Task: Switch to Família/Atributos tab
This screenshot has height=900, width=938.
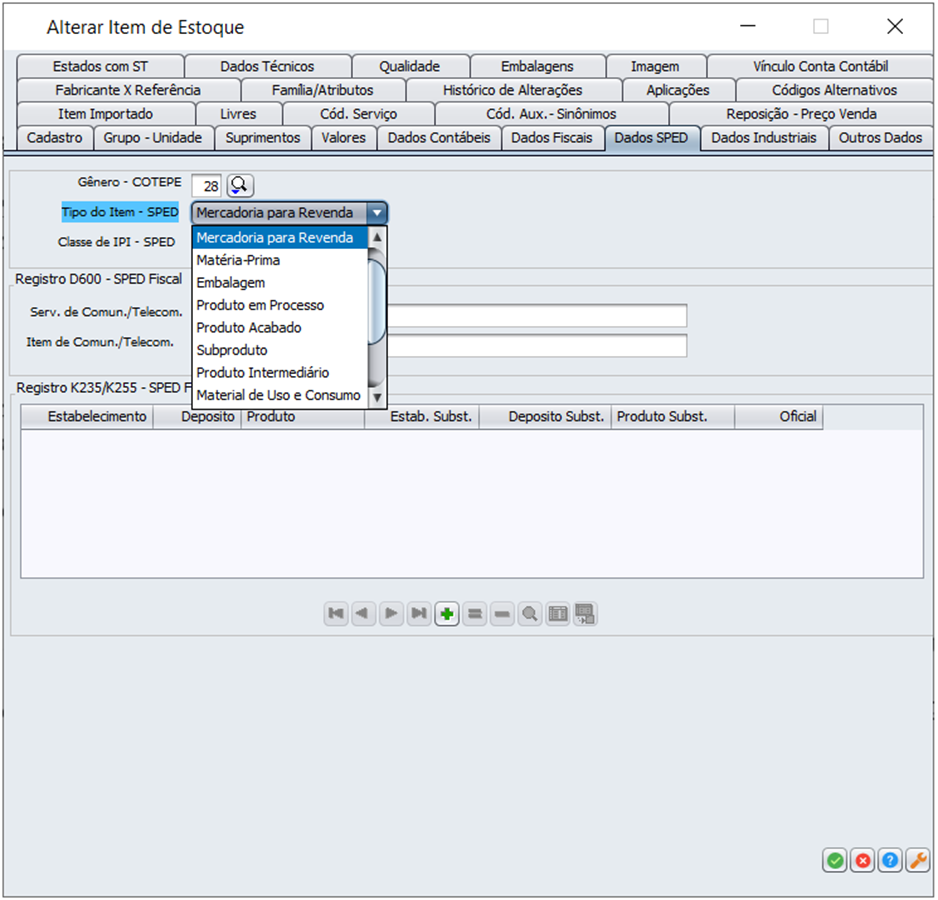Action: [322, 90]
